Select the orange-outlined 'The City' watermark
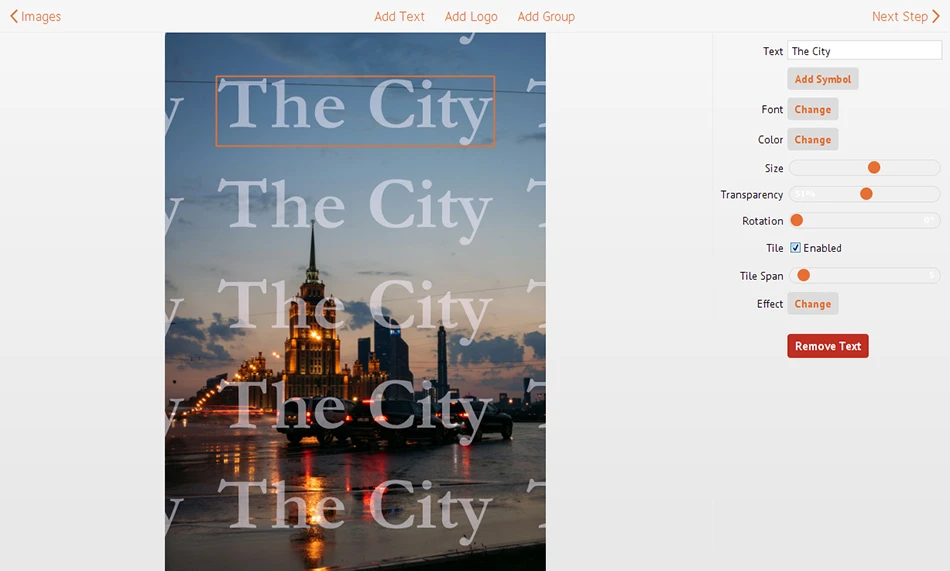 (355, 110)
